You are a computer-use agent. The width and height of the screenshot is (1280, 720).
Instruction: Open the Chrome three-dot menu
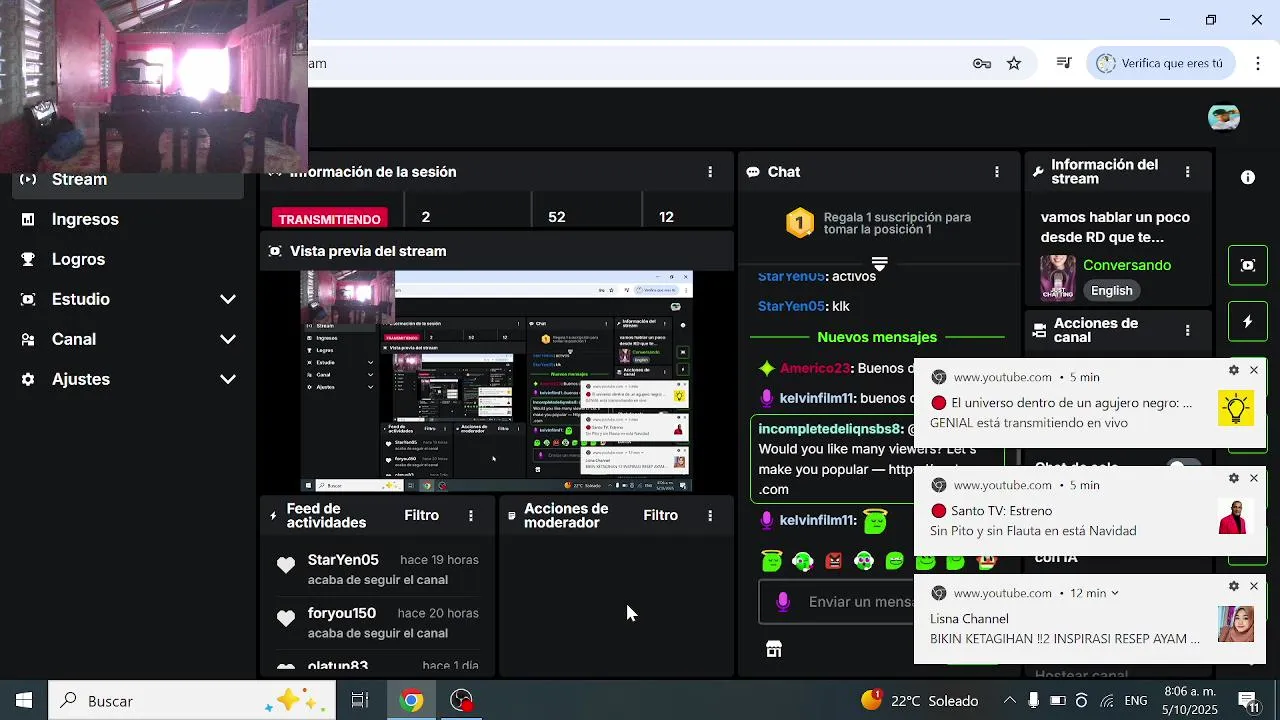point(1258,63)
